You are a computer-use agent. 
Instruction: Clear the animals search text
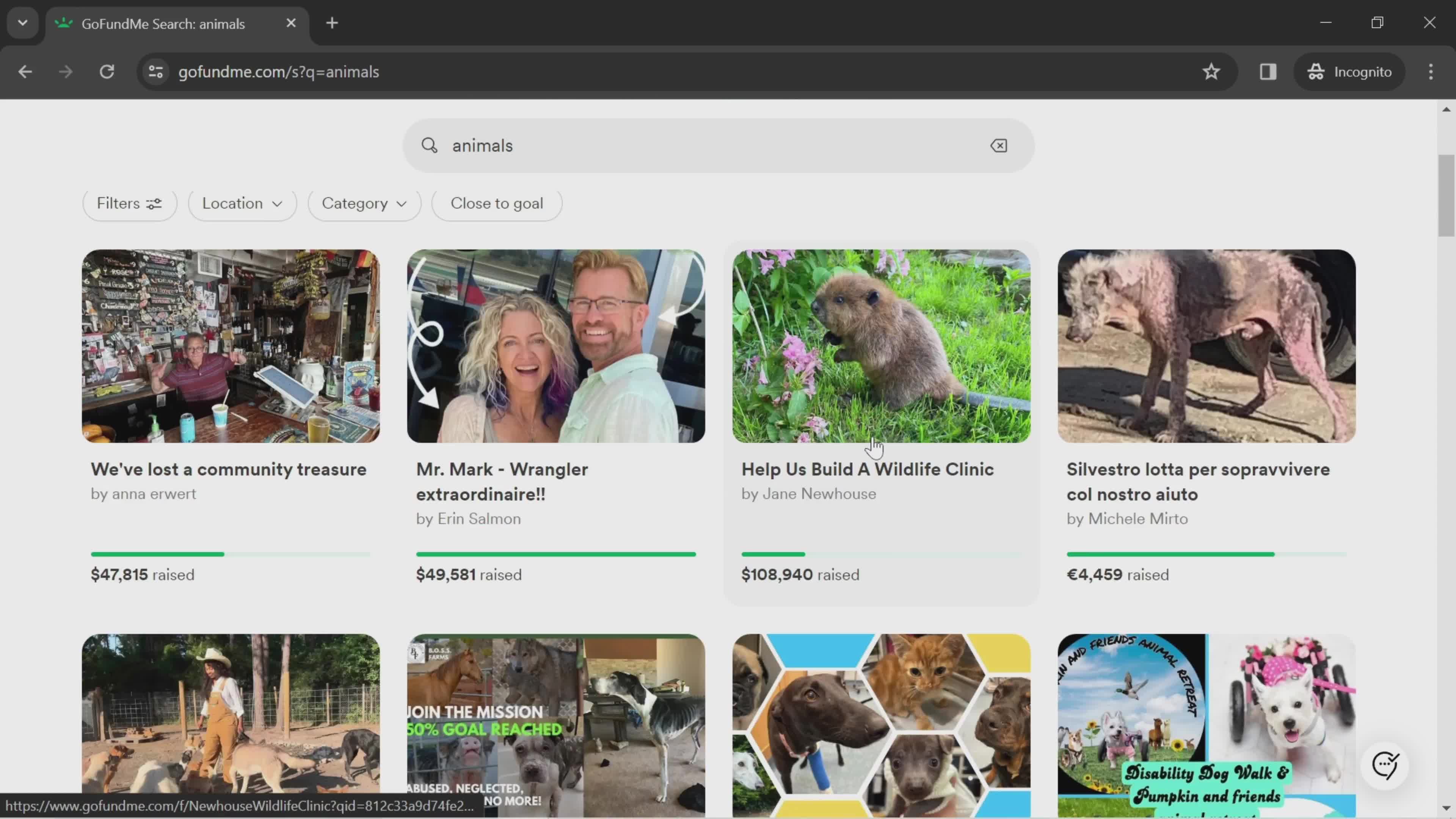pos(999,145)
